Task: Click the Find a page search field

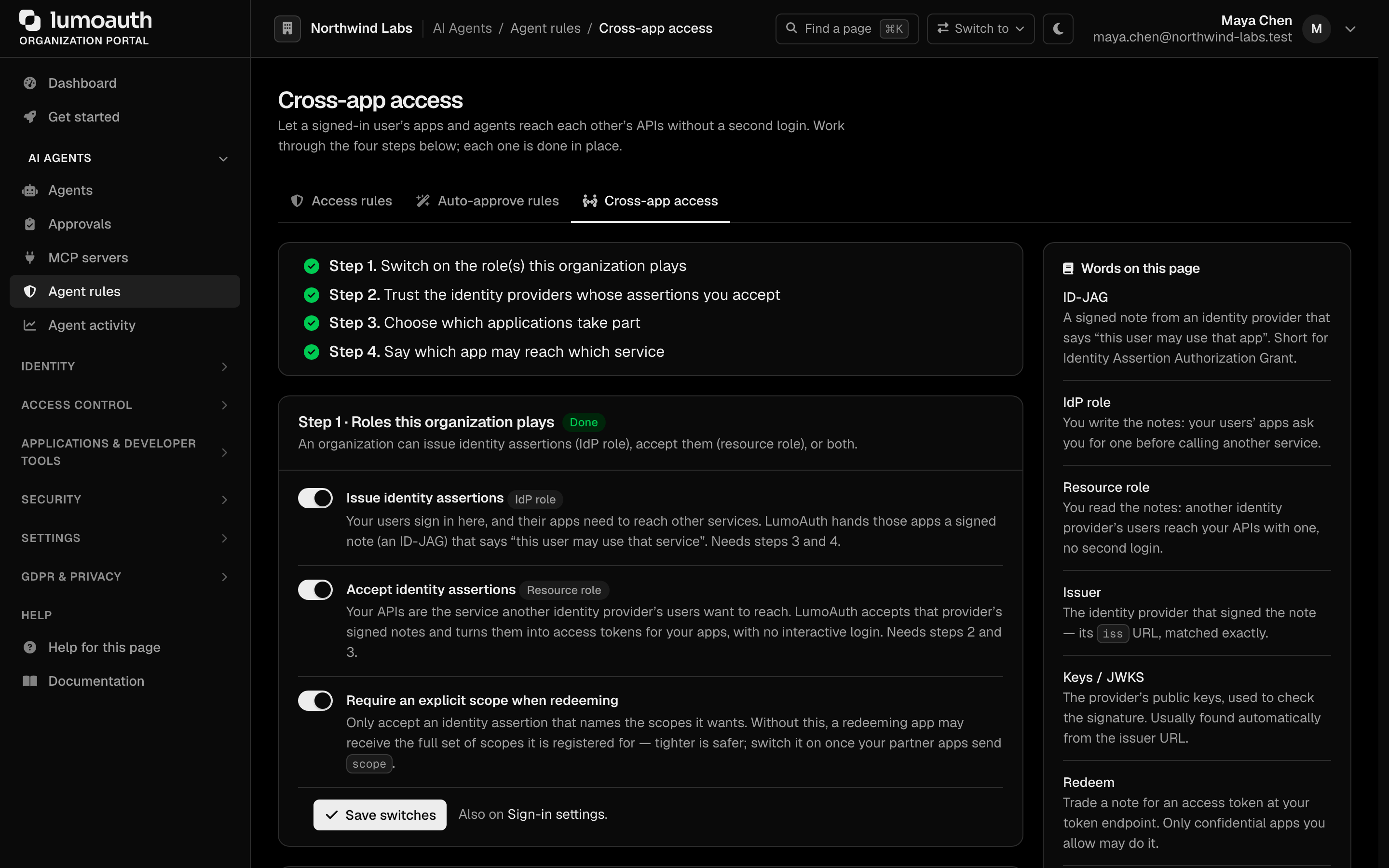Action: [x=846, y=29]
